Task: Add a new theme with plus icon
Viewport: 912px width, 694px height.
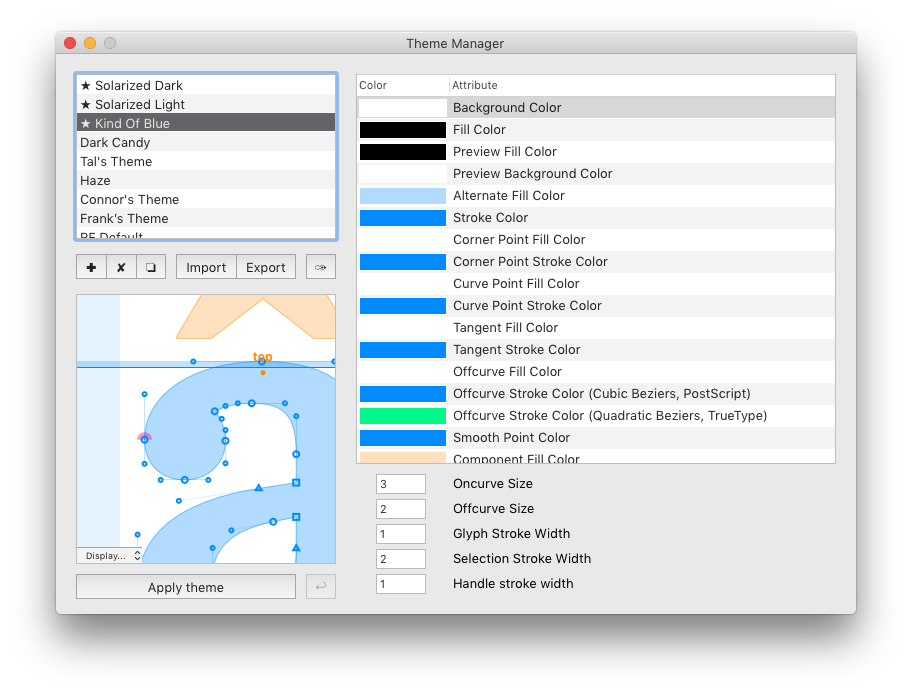Action: click(91, 267)
